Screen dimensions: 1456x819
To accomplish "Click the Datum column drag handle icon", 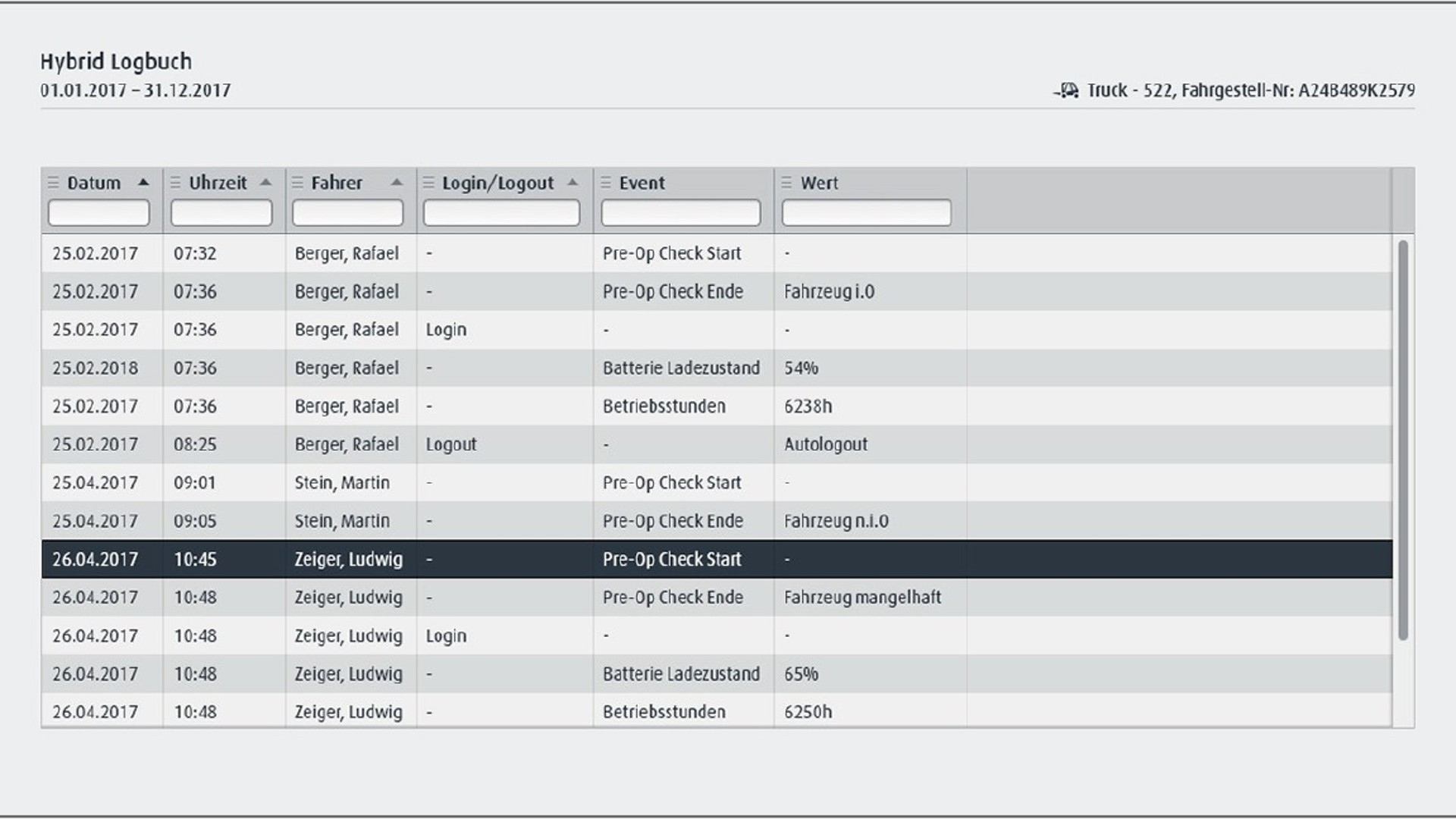I will (x=53, y=183).
